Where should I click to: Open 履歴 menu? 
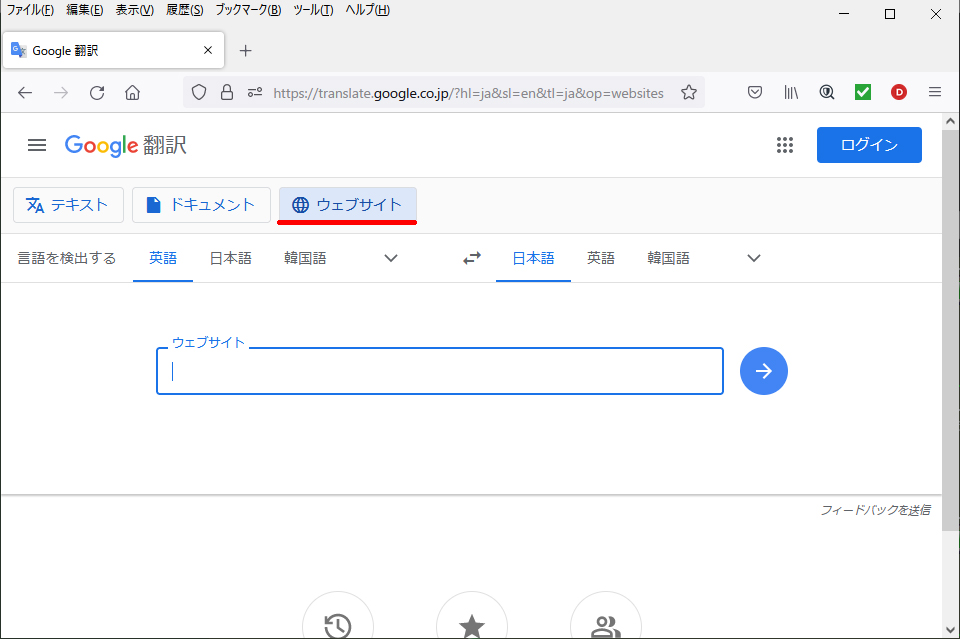point(184,10)
